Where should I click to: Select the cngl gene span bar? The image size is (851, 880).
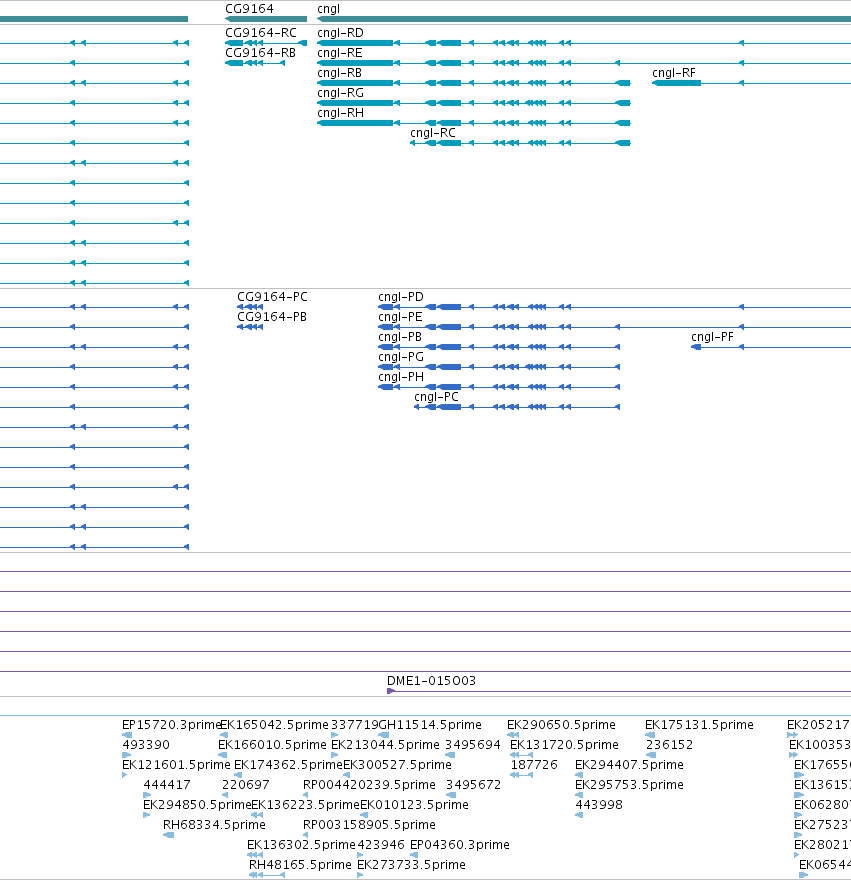[584, 19]
